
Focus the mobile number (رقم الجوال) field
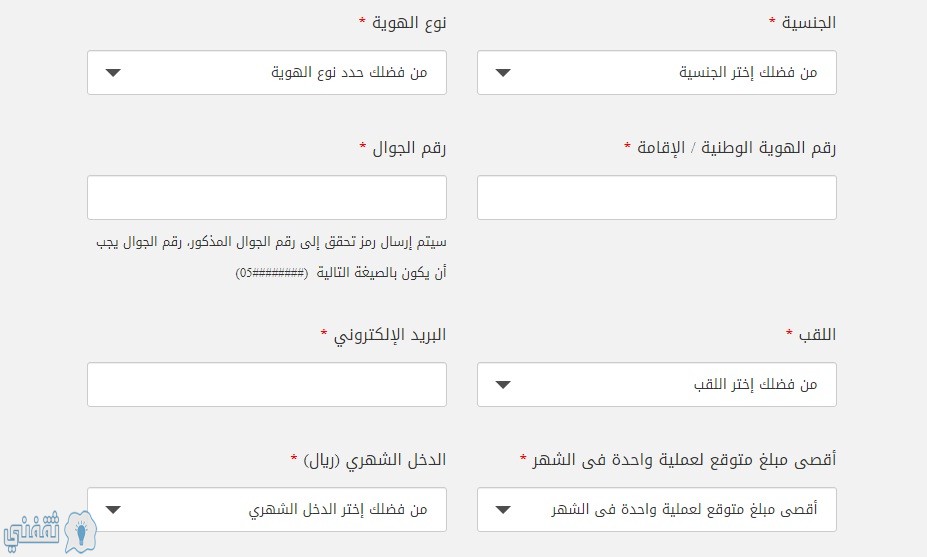(267, 197)
